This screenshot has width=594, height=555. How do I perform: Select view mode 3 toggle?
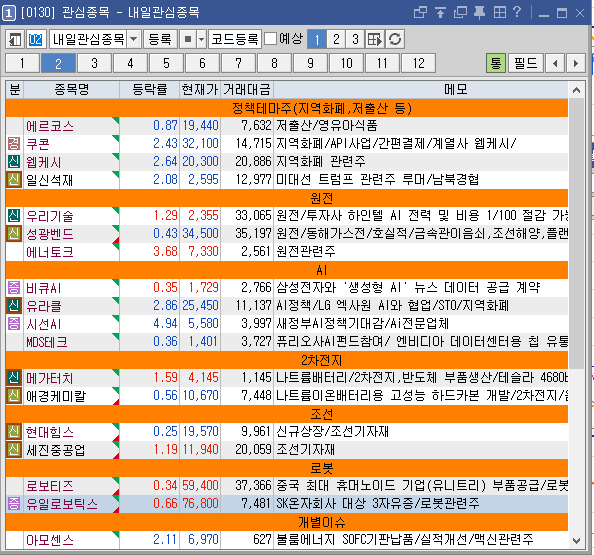coord(355,39)
